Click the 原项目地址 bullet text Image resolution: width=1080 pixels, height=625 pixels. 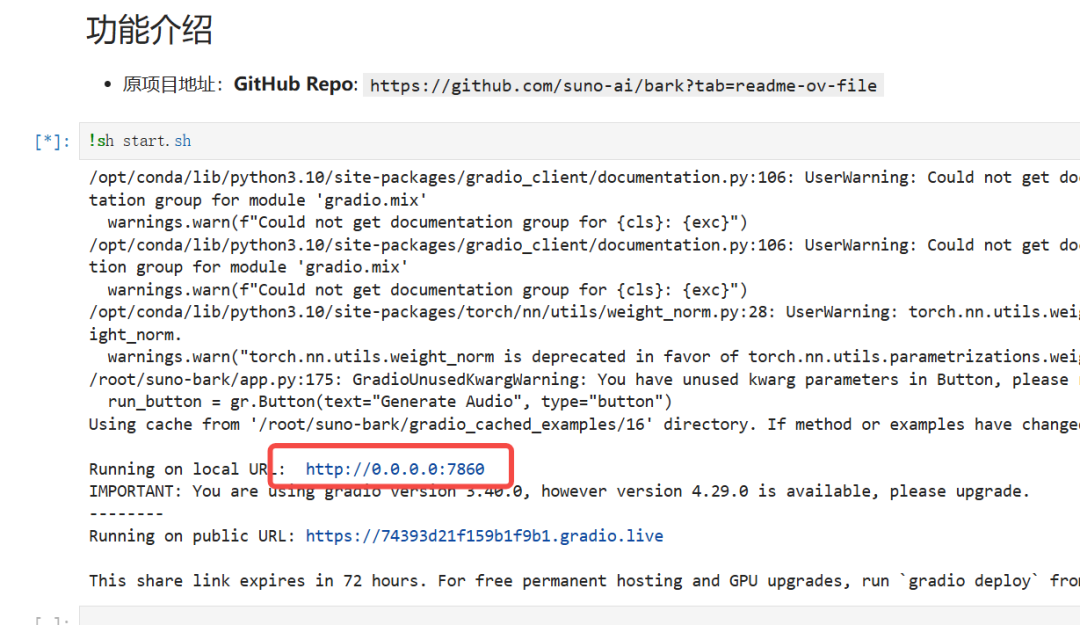tap(170, 85)
